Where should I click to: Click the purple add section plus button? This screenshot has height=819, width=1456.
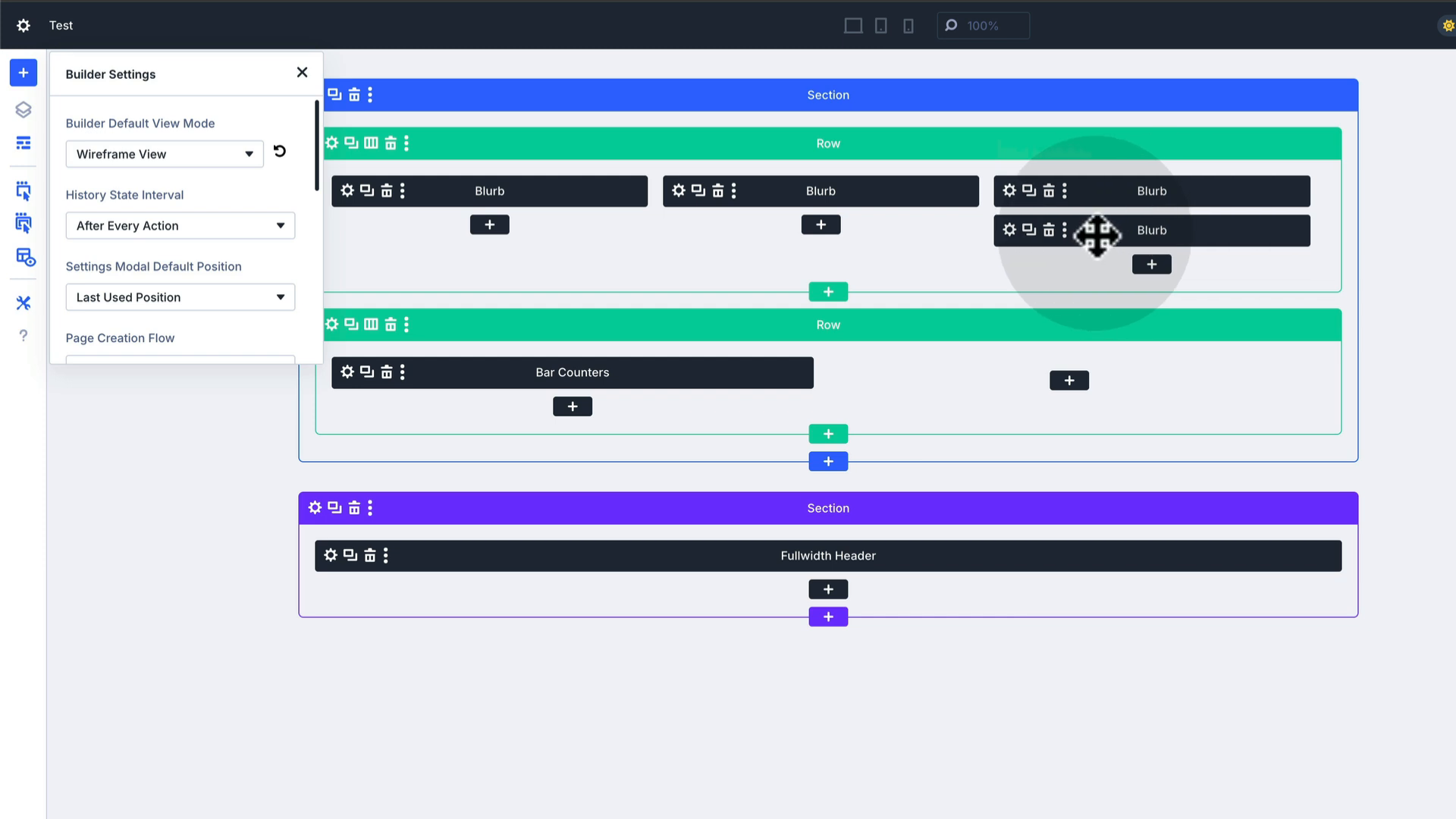[x=828, y=617]
